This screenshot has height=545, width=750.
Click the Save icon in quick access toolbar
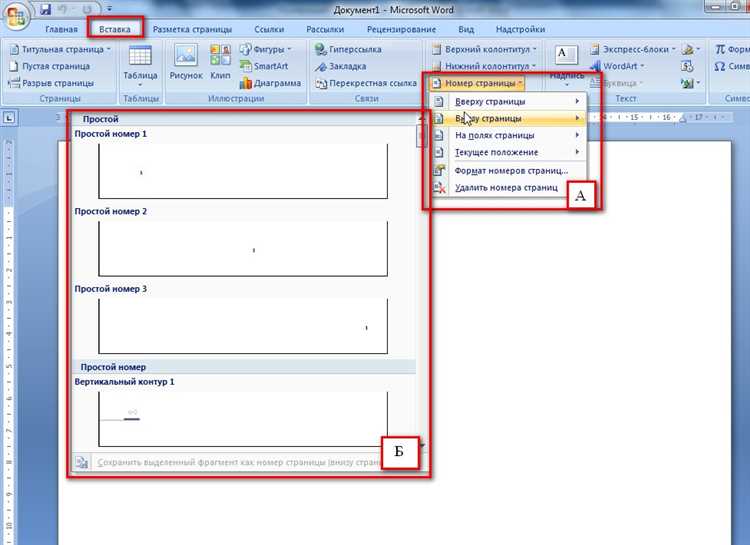coord(45,9)
